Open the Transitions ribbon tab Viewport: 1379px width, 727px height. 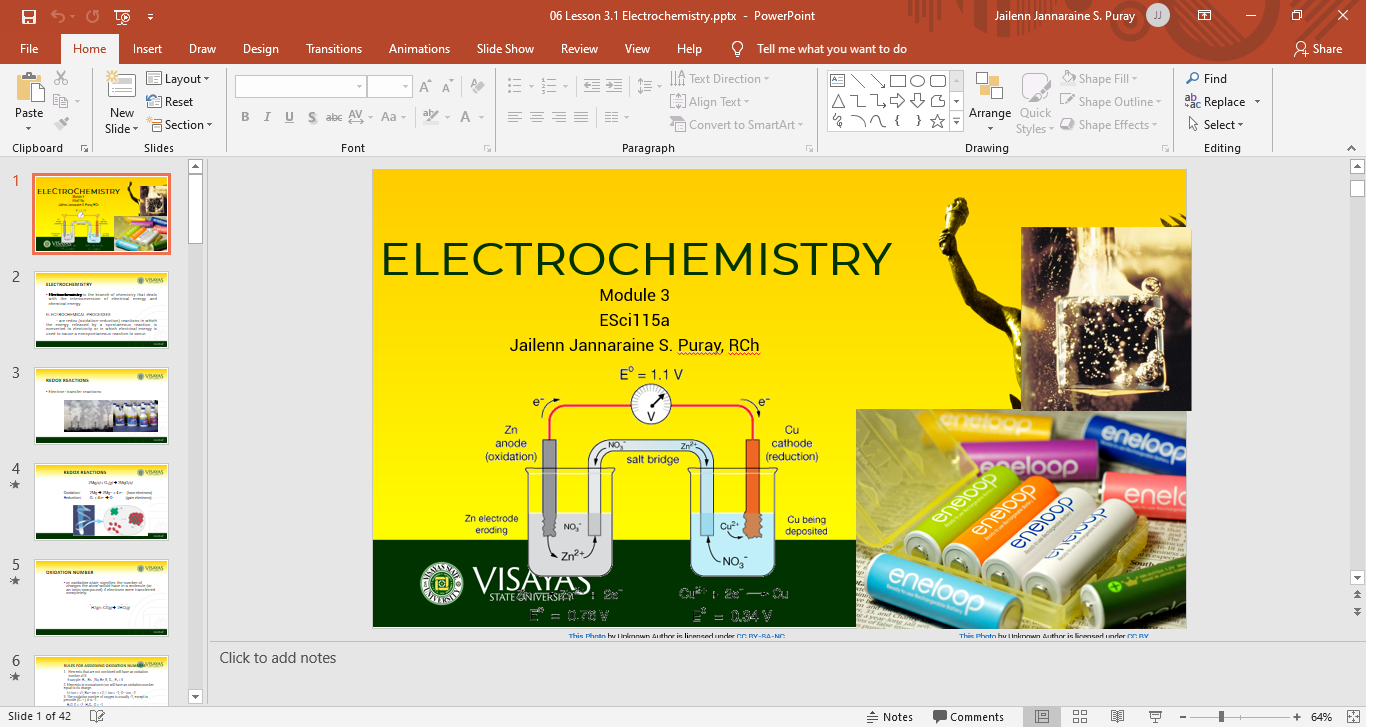click(x=334, y=49)
